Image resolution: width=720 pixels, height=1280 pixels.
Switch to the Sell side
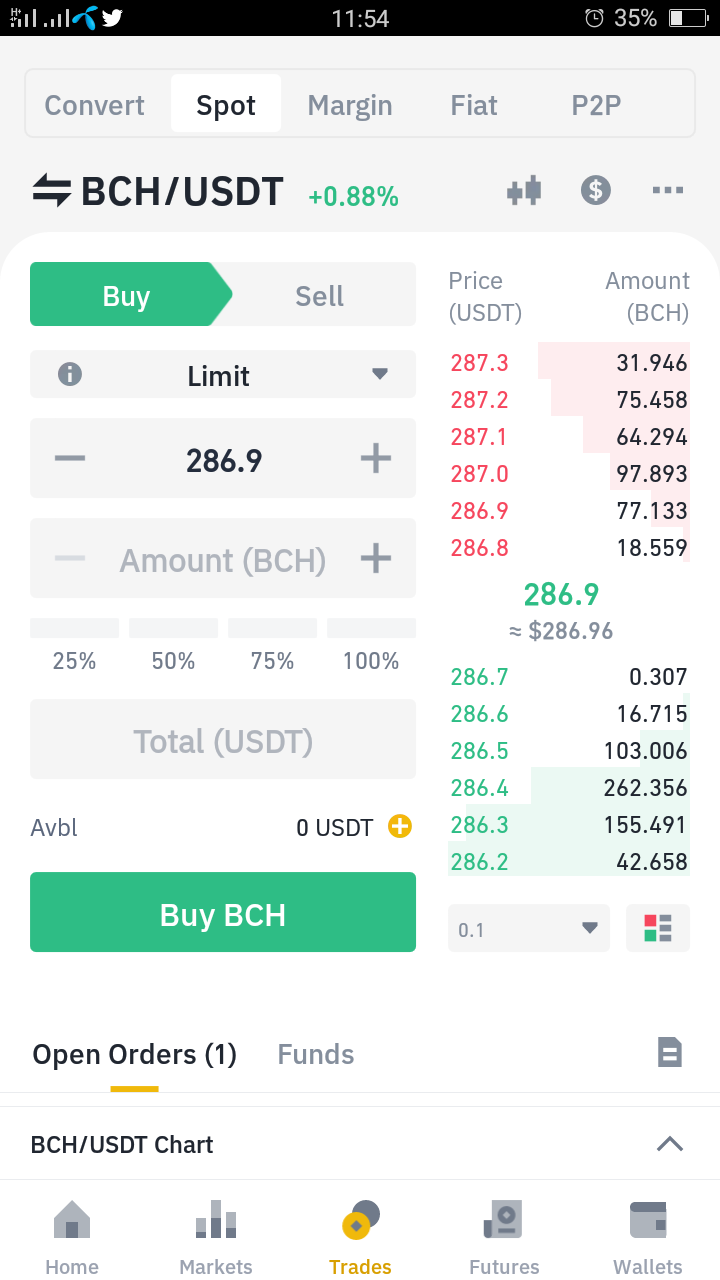pos(319,295)
